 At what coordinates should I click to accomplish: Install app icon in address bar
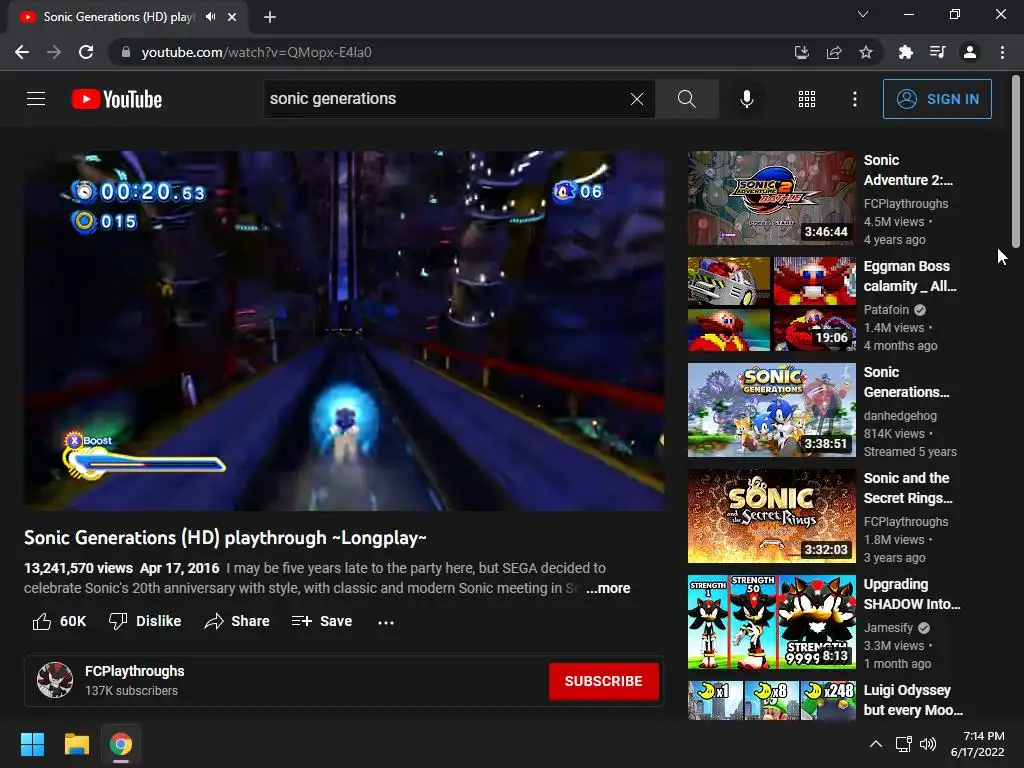click(801, 52)
